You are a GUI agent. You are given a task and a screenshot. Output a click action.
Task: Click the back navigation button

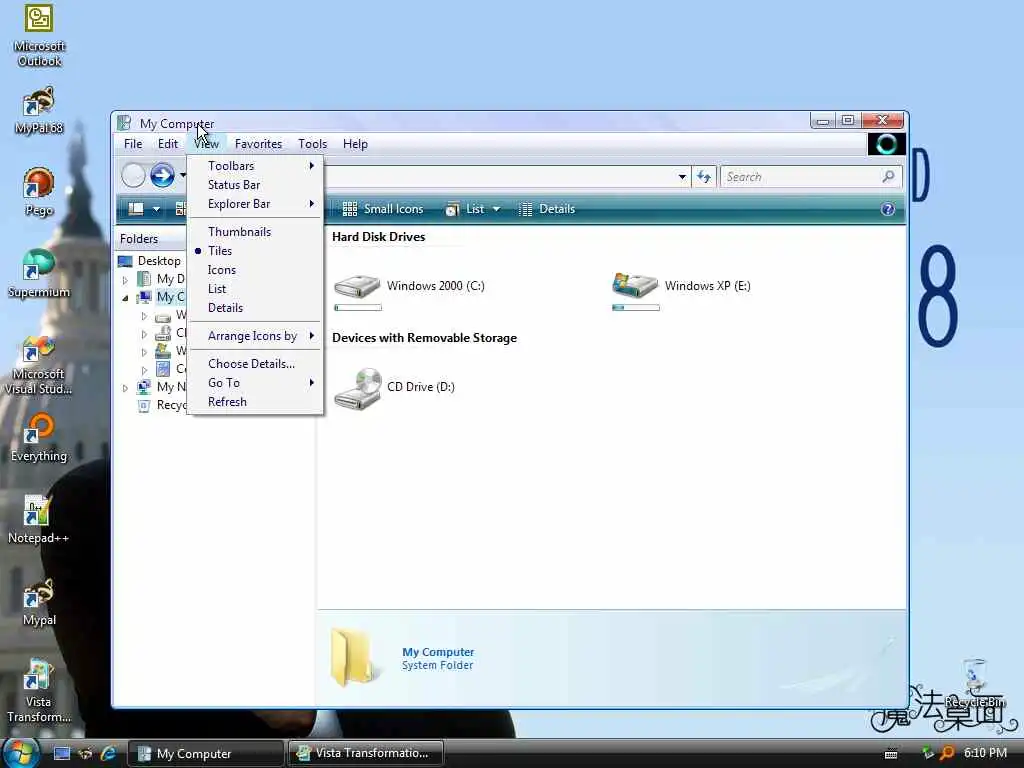click(133, 175)
